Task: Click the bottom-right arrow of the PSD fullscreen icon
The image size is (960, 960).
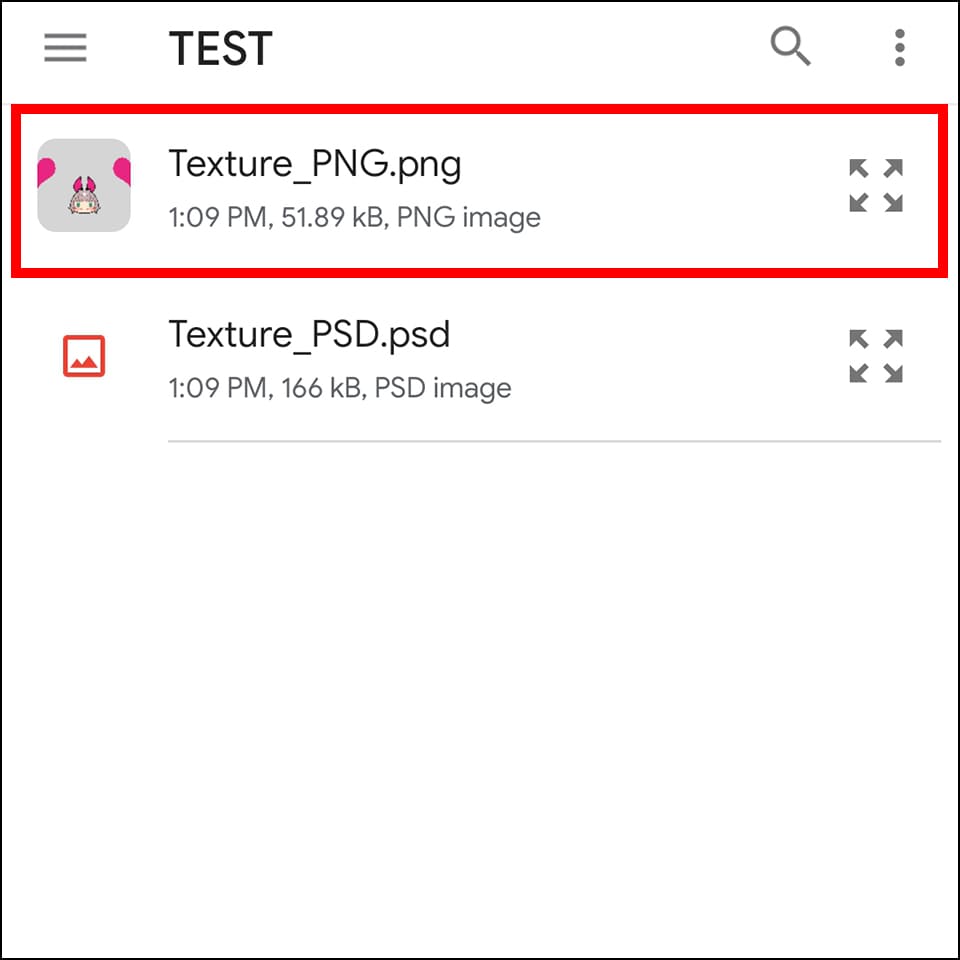Action: 893,373
